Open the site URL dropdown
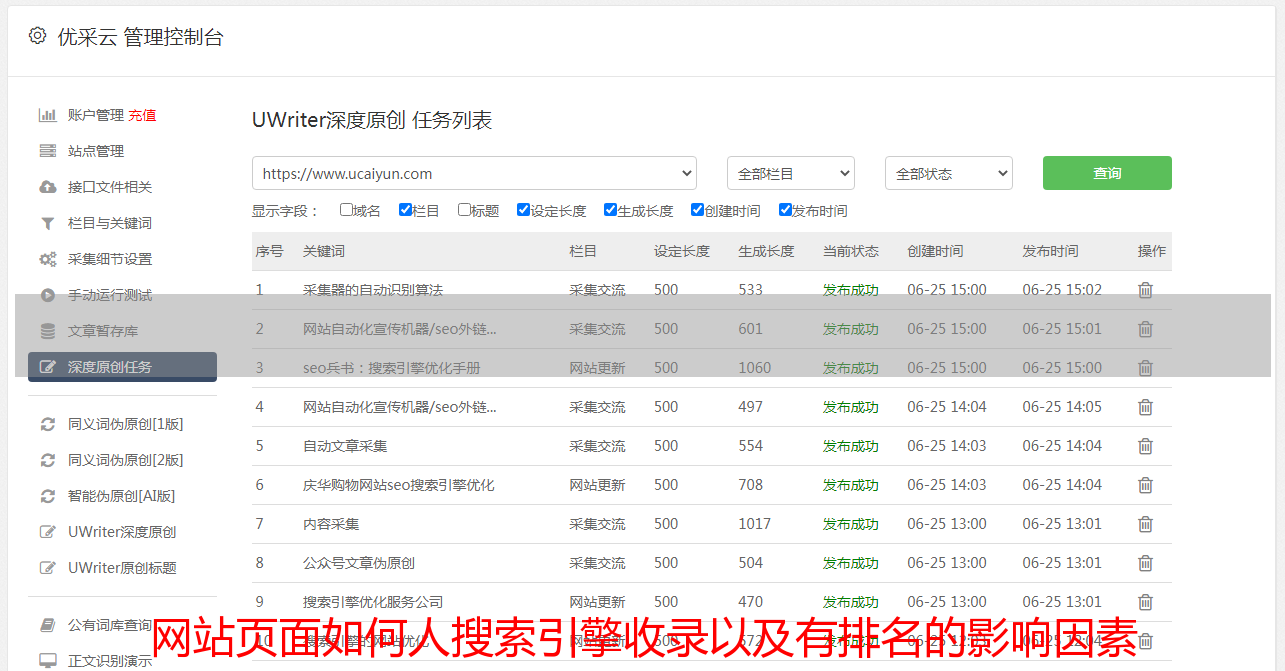 474,173
